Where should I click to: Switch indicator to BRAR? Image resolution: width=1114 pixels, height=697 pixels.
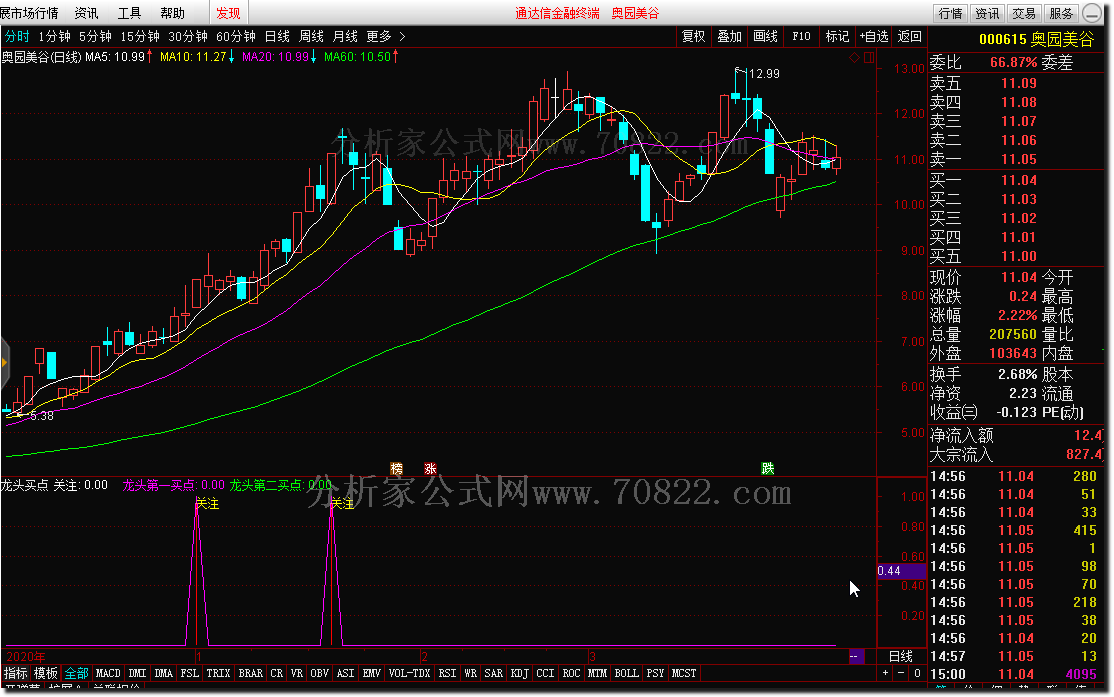point(250,673)
